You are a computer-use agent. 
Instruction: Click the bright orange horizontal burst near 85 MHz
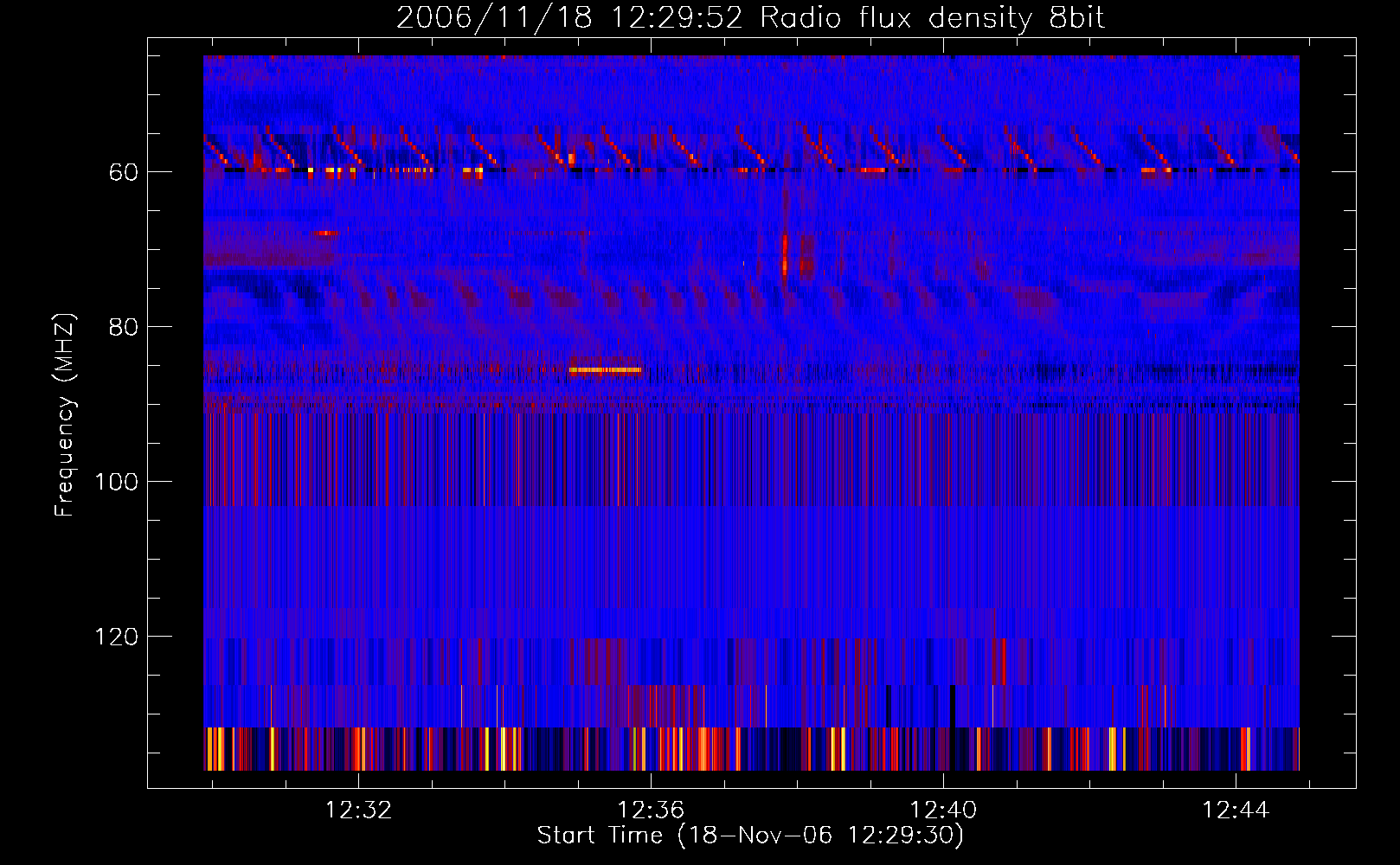point(606,370)
